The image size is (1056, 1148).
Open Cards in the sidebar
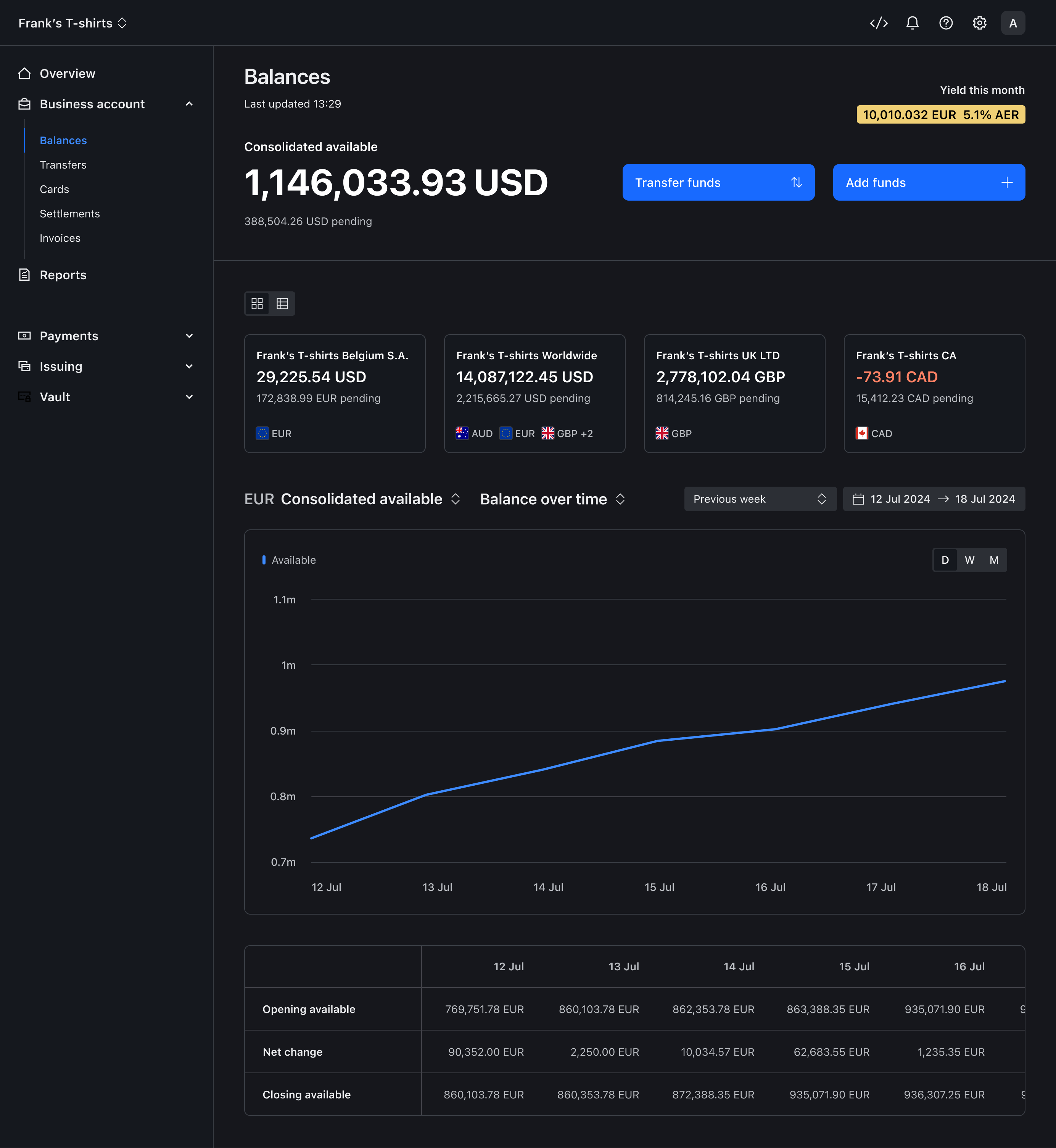(x=54, y=190)
